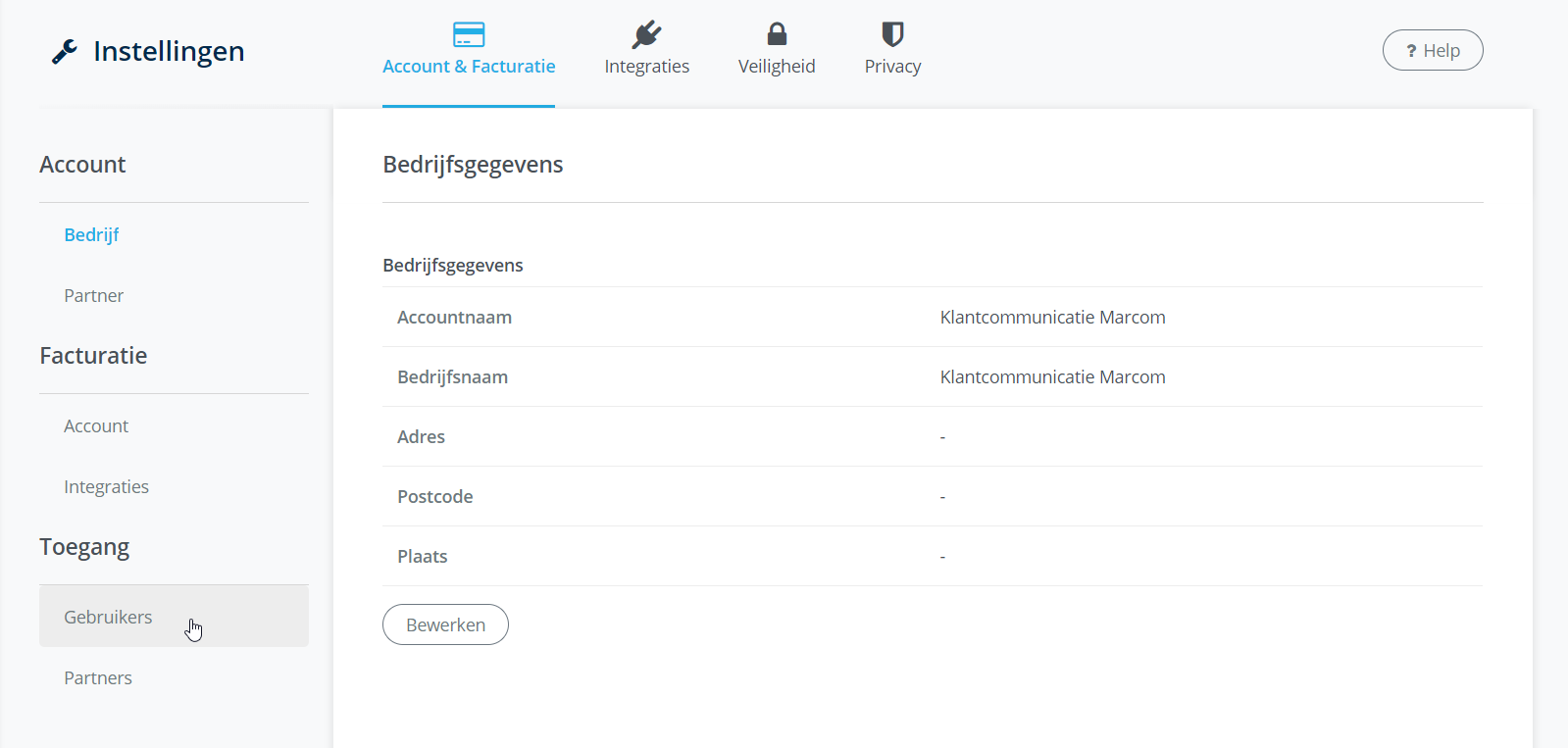Viewport: 1568px width, 748px height.
Task: Click the Accountnaam value Klantcommunicatie Marcom
Action: (x=1052, y=318)
